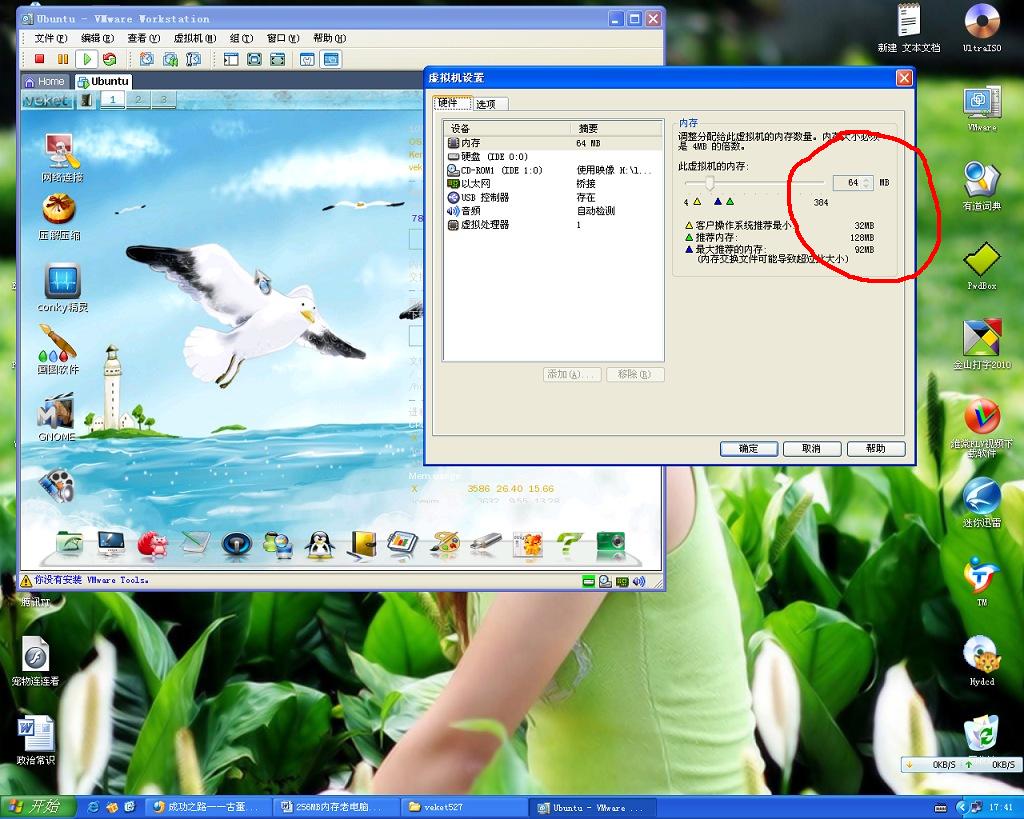
Task: Click the memory size spinner arrows
Action: (x=867, y=183)
